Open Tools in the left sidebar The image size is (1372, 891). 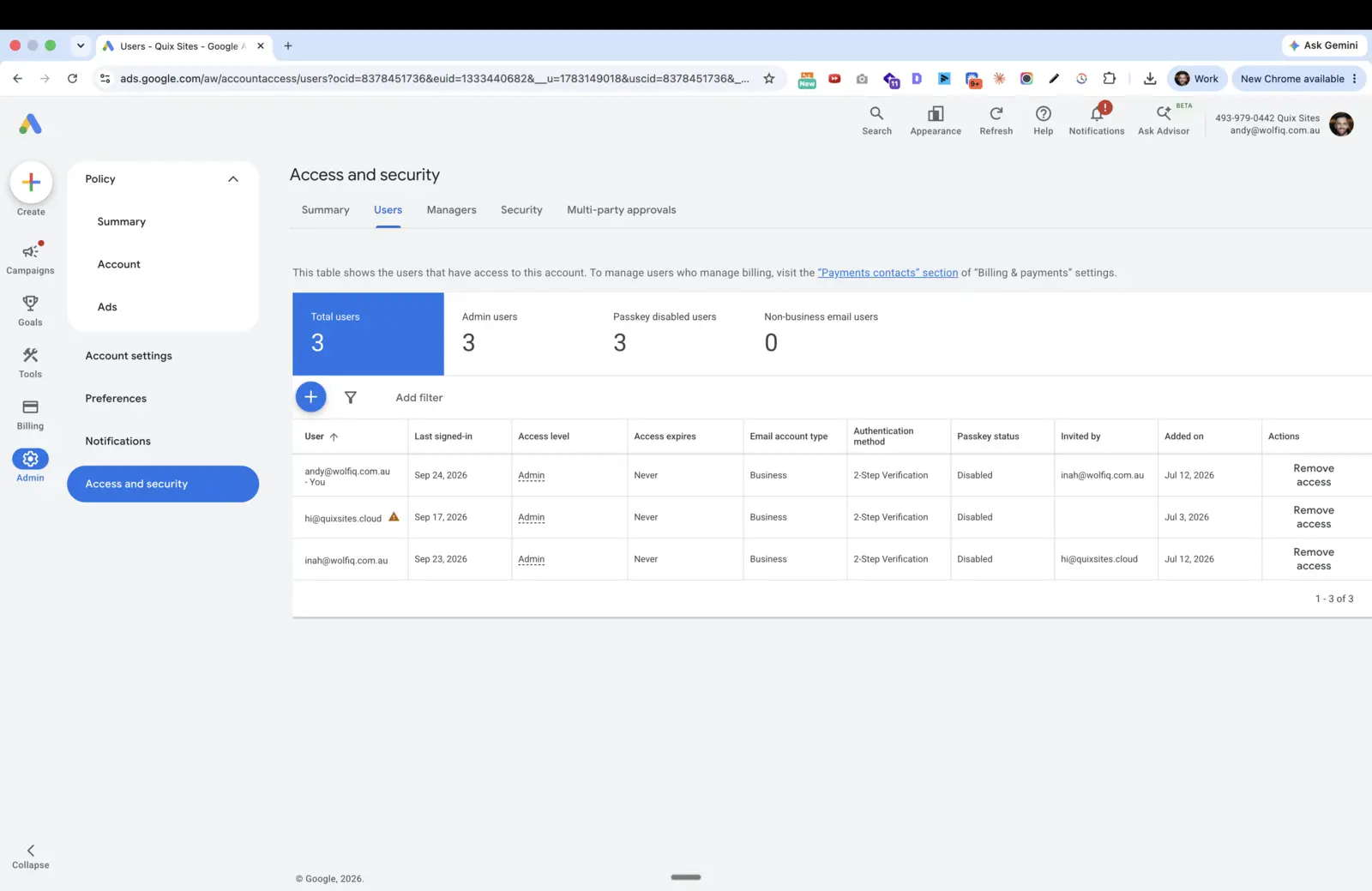point(30,362)
